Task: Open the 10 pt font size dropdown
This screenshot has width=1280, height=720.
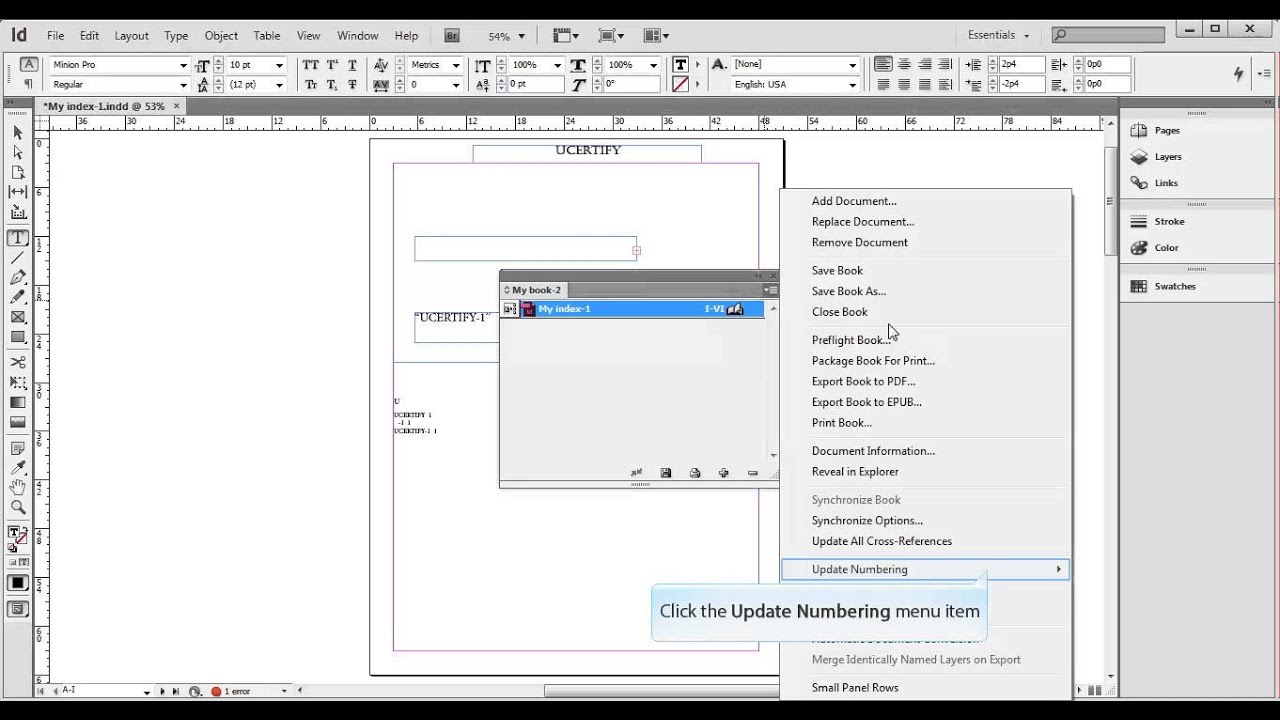Action: tap(279, 65)
